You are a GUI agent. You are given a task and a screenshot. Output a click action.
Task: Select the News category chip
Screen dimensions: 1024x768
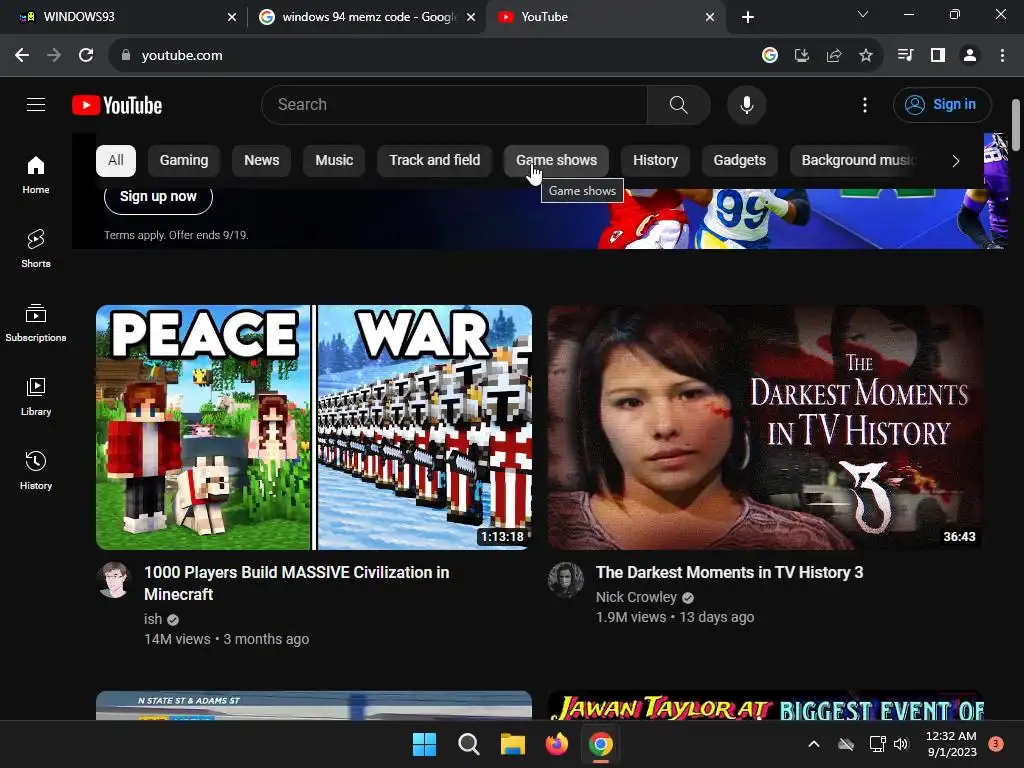[x=262, y=161]
